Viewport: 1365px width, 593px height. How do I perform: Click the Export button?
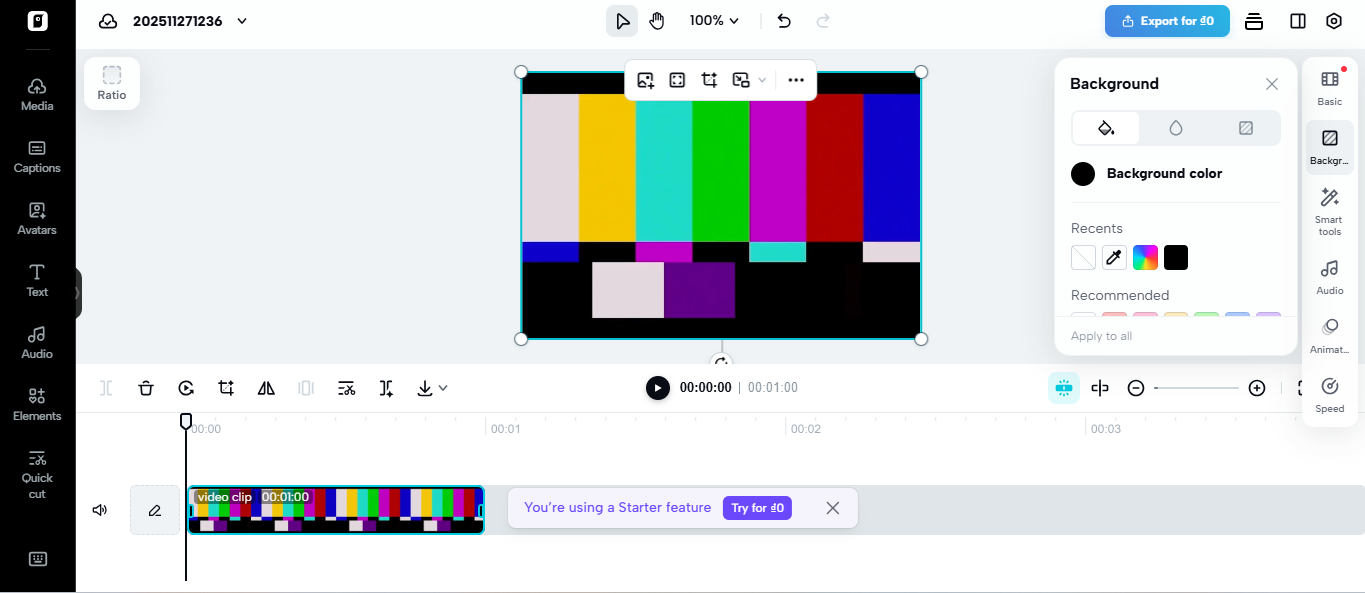[1167, 21]
